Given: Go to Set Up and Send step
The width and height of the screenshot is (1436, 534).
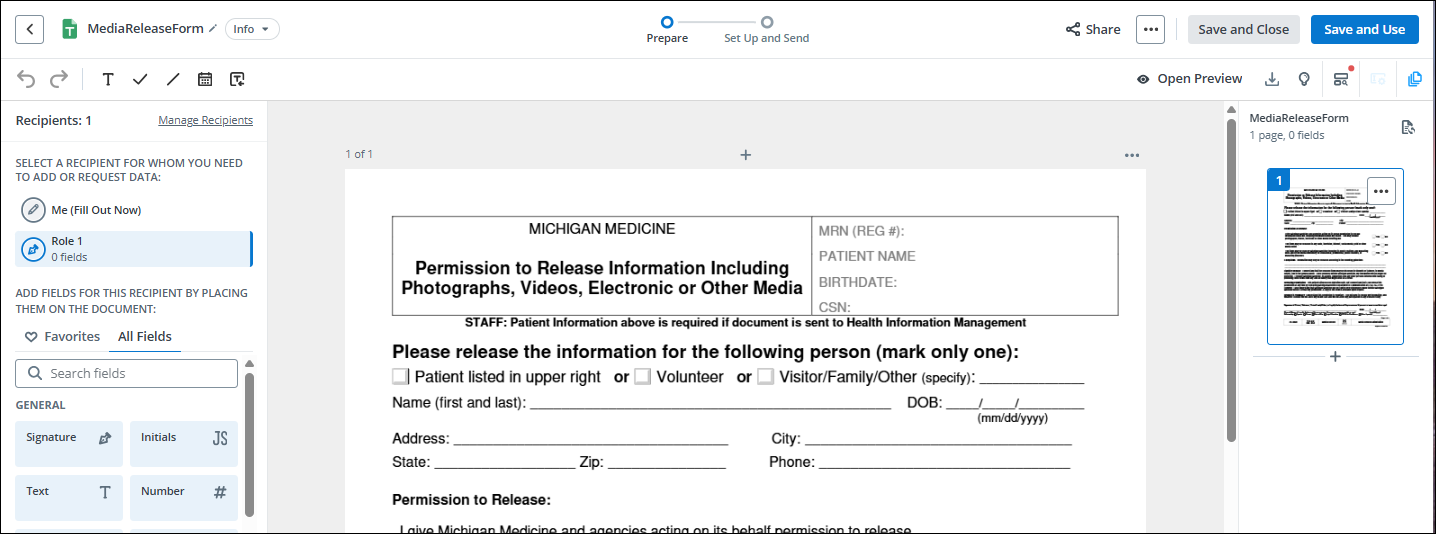Looking at the screenshot, I should (767, 29).
